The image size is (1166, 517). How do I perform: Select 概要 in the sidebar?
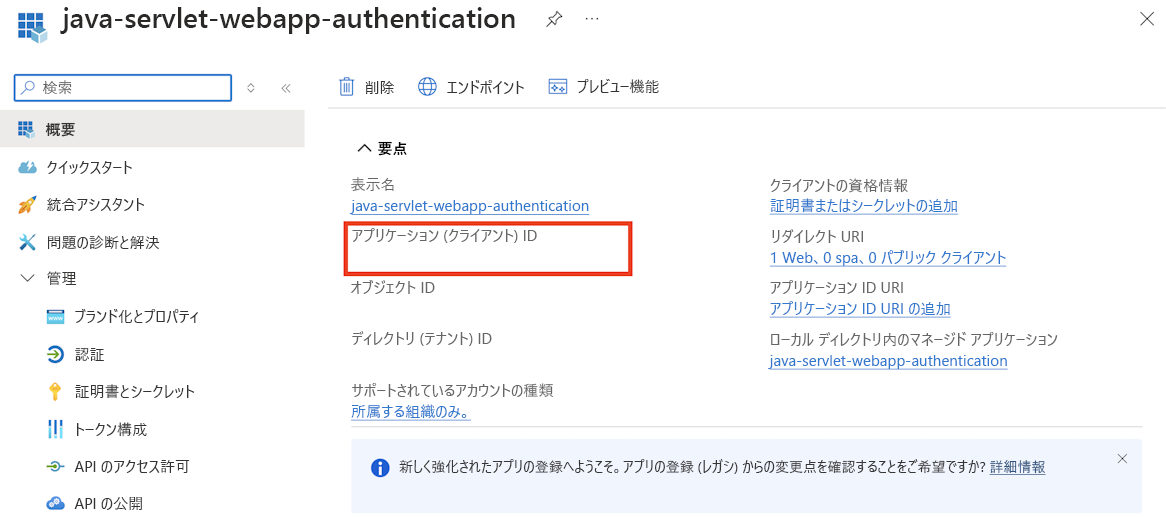coord(152,129)
